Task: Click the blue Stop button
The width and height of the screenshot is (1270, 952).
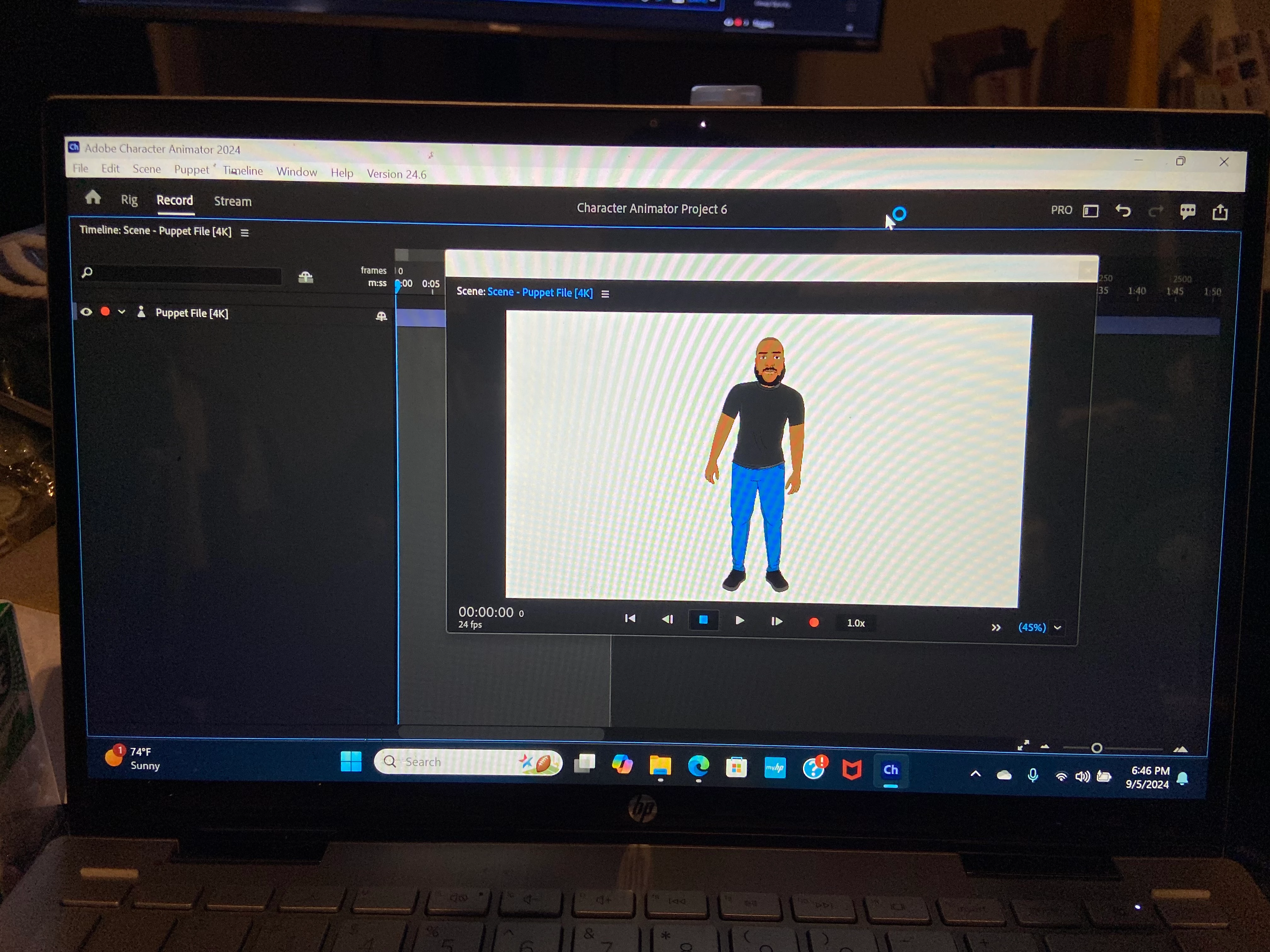Action: 703,620
